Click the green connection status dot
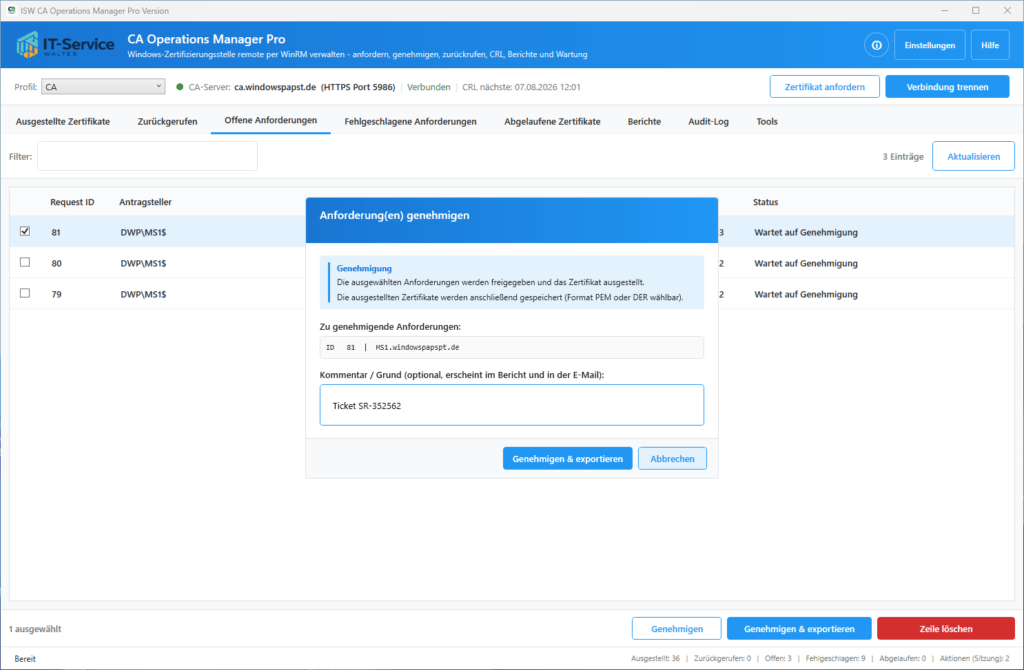This screenshot has height=670, width=1024. pyautogui.click(x=180, y=87)
